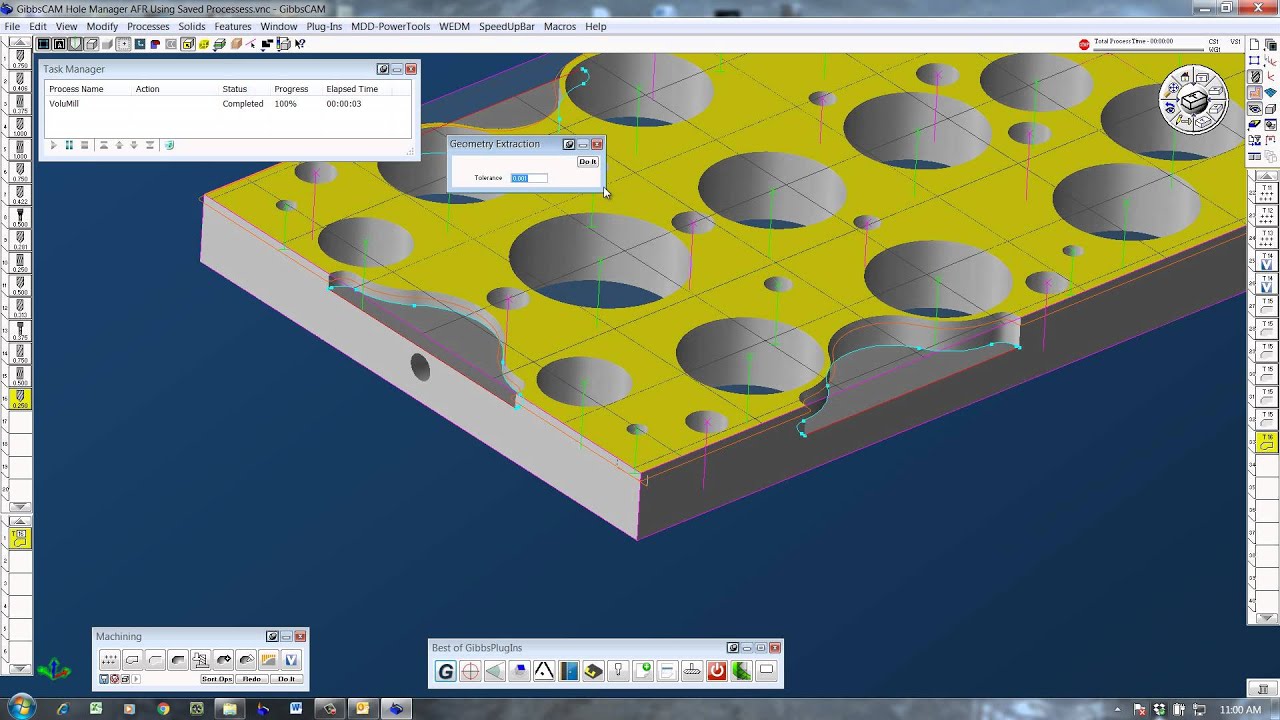Click the Process Name column header

(76, 89)
